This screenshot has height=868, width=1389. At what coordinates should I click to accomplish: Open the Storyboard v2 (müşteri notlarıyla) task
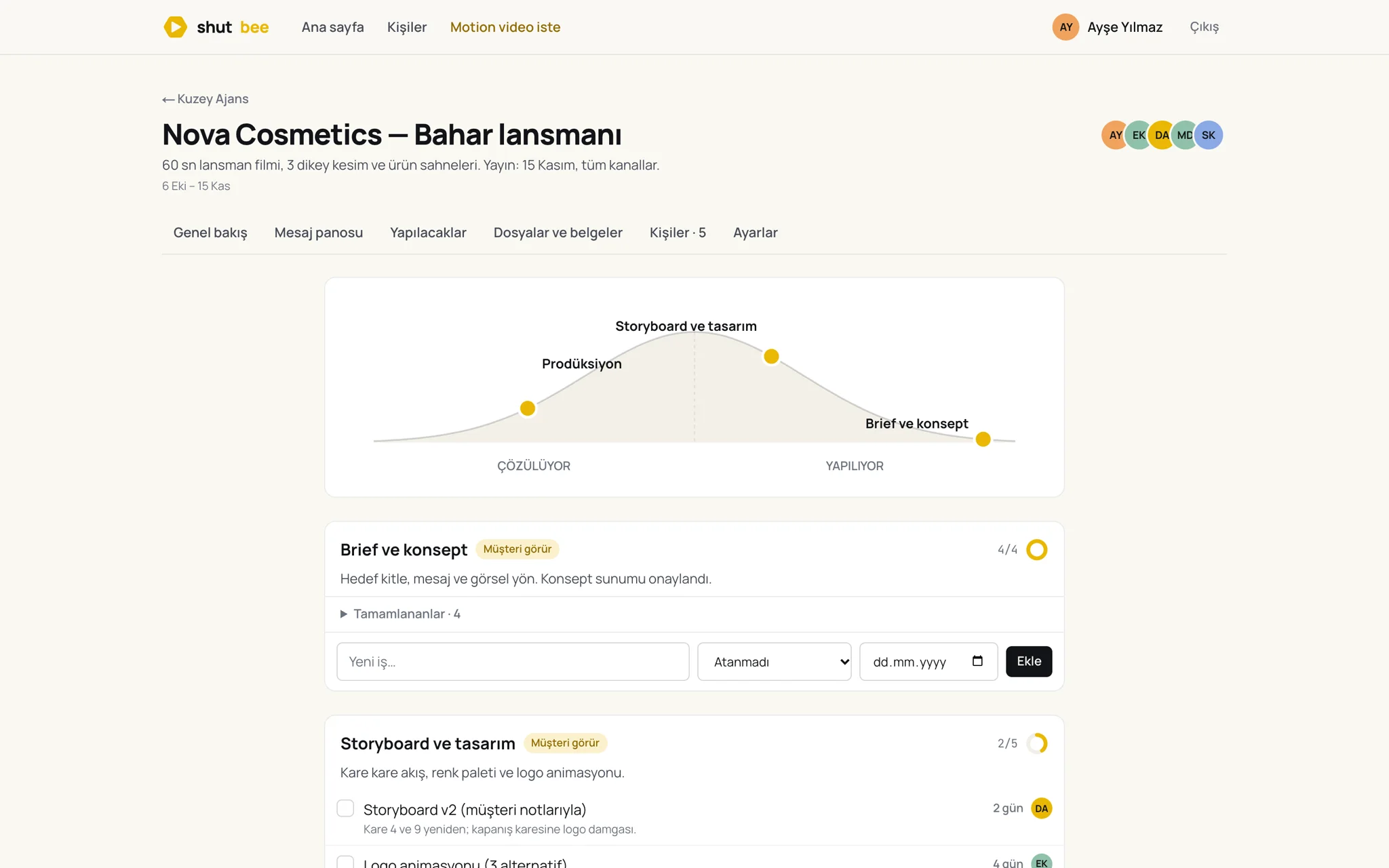[x=475, y=810]
